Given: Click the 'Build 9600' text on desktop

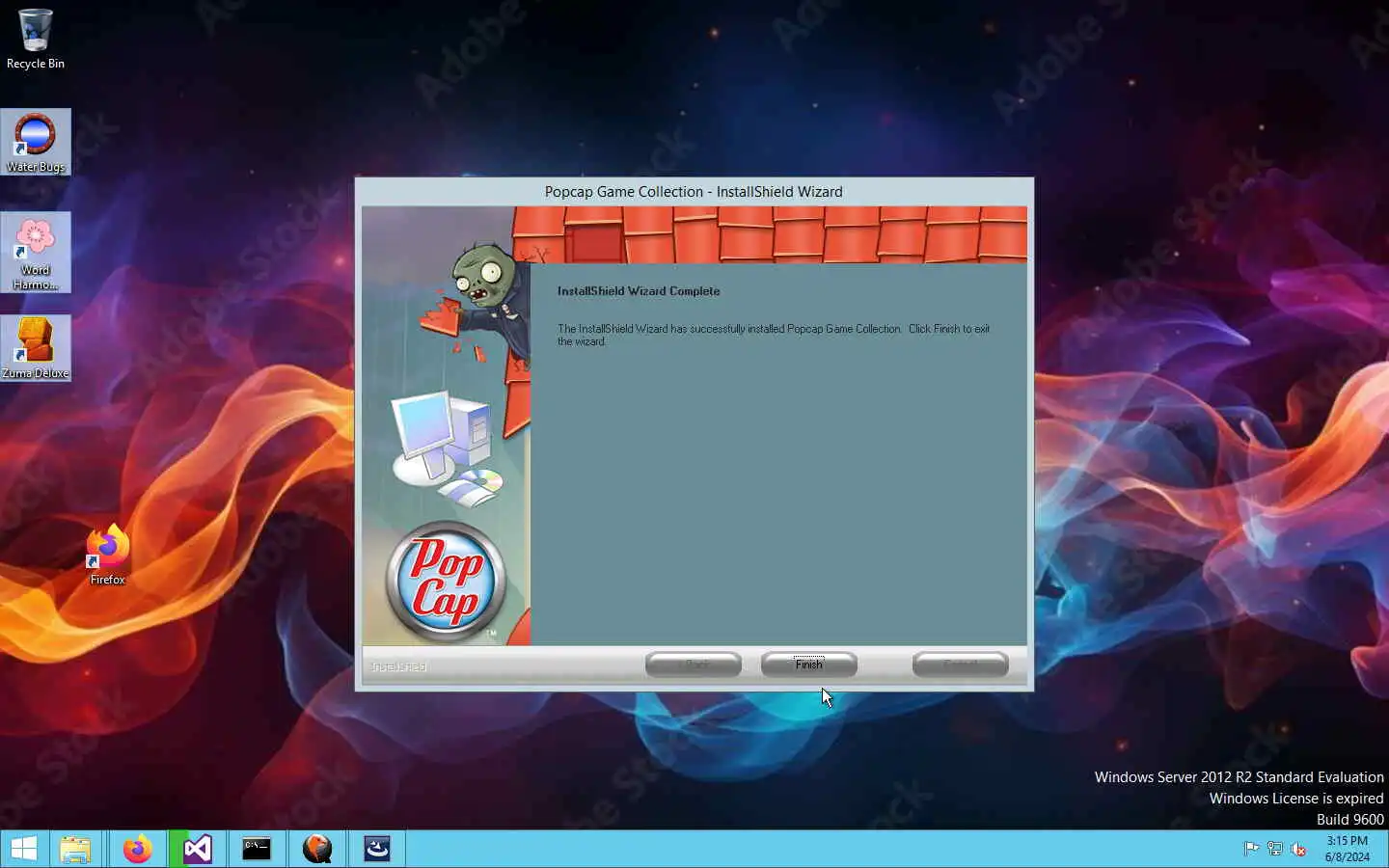Looking at the screenshot, I should (x=1350, y=820).
